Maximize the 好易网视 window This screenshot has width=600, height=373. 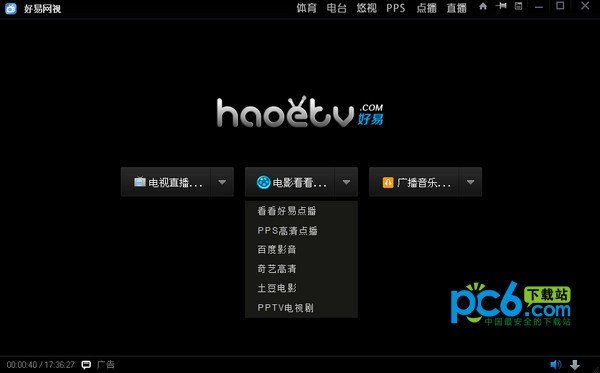pos(560,6)
